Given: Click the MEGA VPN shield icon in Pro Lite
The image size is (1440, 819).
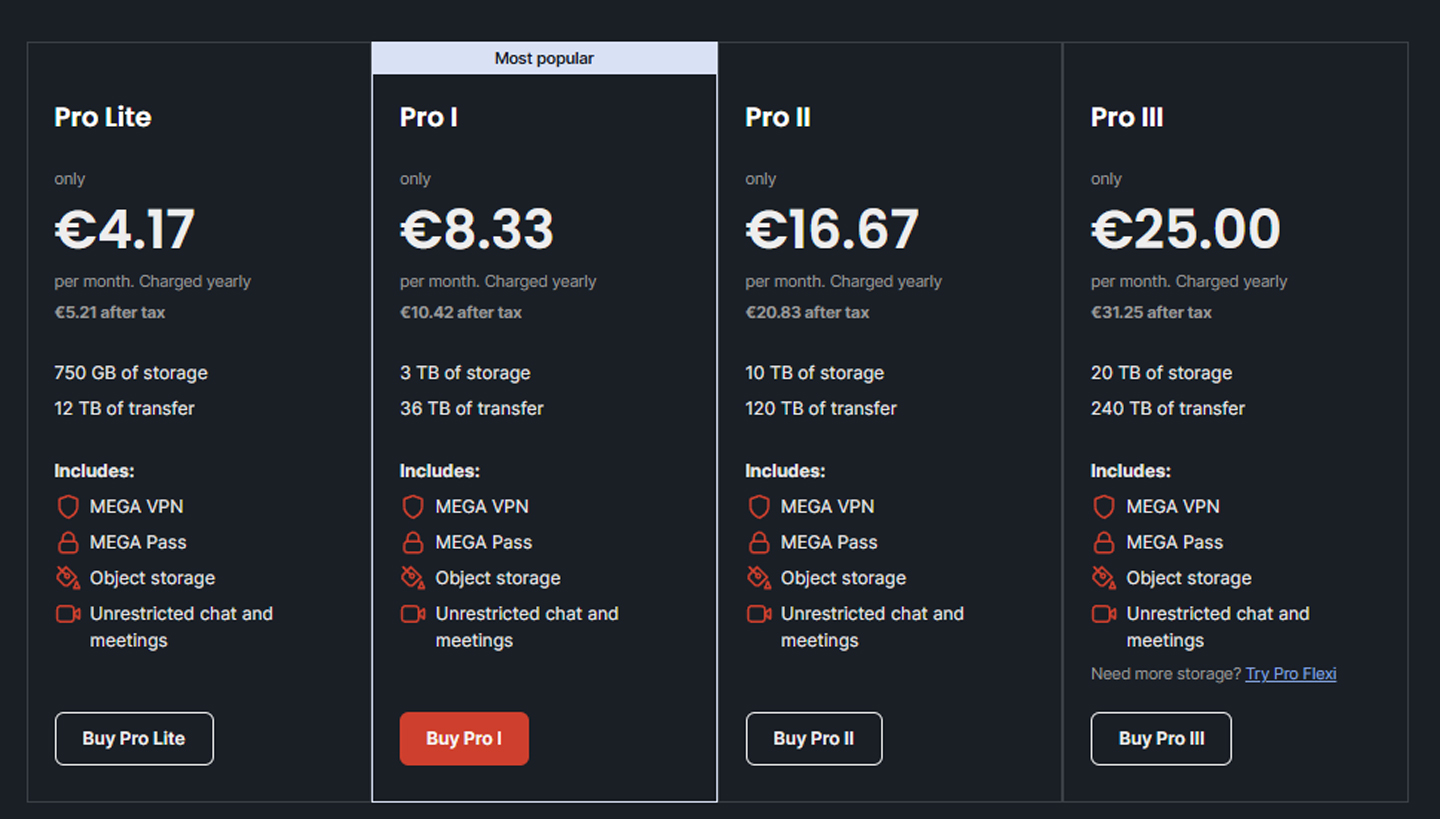Looking at the screenshot, I should click(x=68, y=507).
